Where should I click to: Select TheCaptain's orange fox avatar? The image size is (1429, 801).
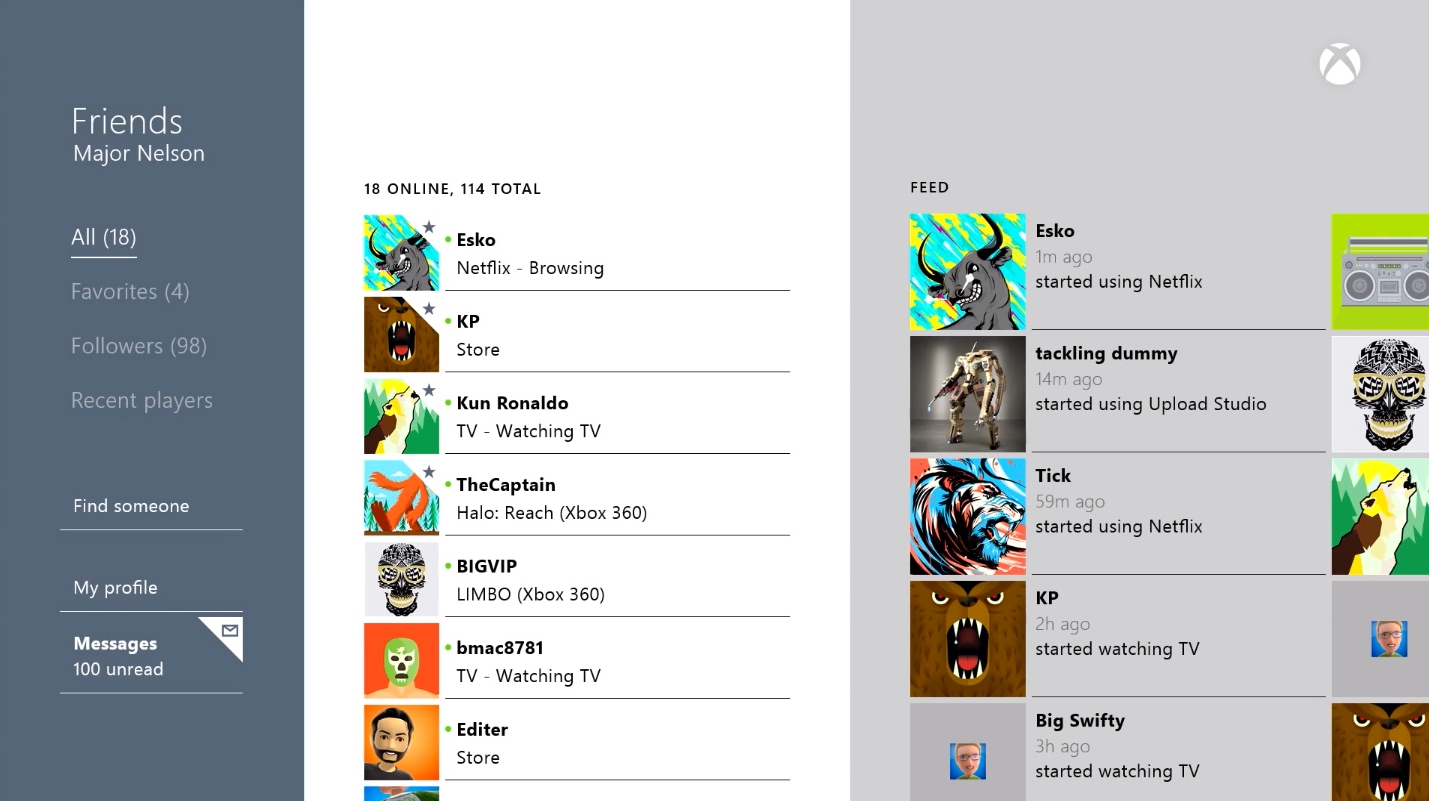pyautogui.click(x=401, y=498)
